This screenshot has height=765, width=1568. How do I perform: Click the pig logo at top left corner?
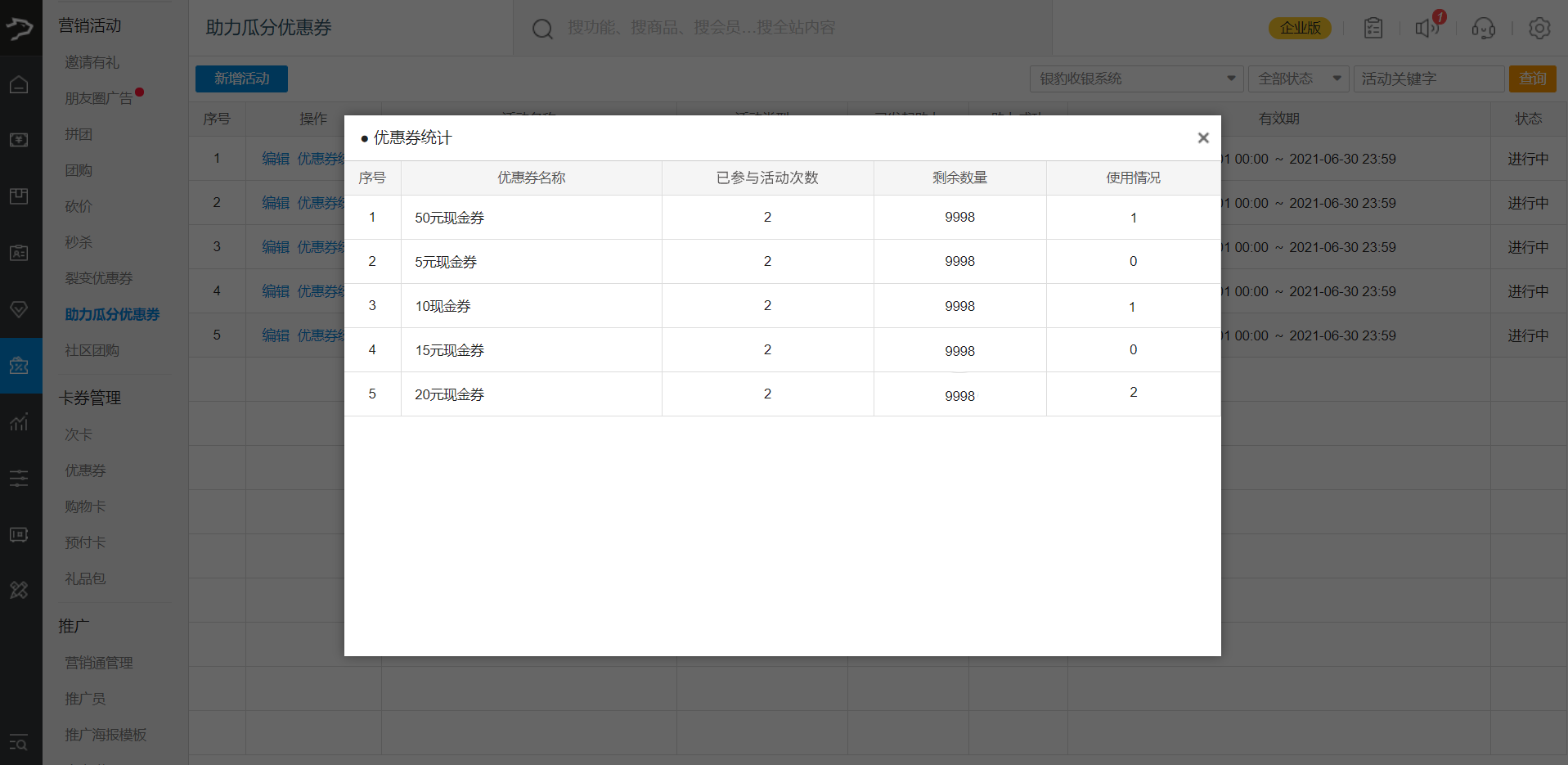19,27
